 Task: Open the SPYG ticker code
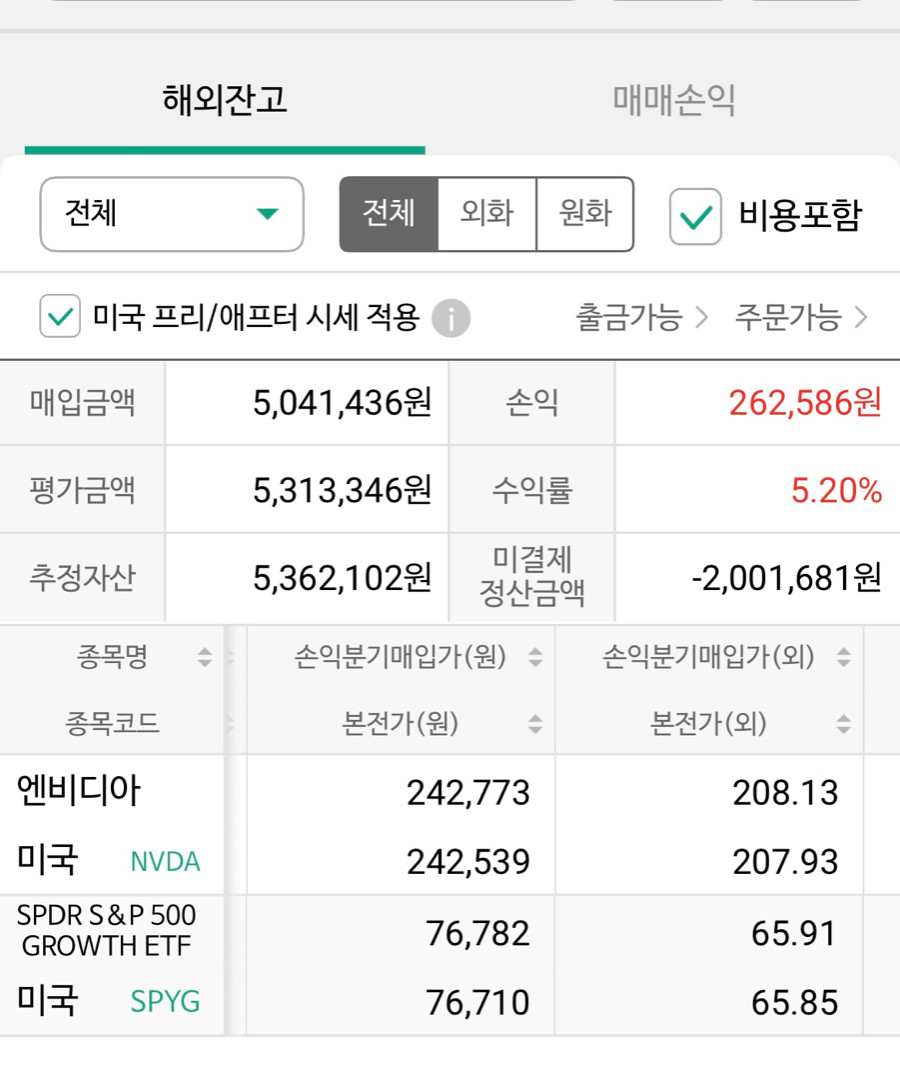click(165, 1002)
